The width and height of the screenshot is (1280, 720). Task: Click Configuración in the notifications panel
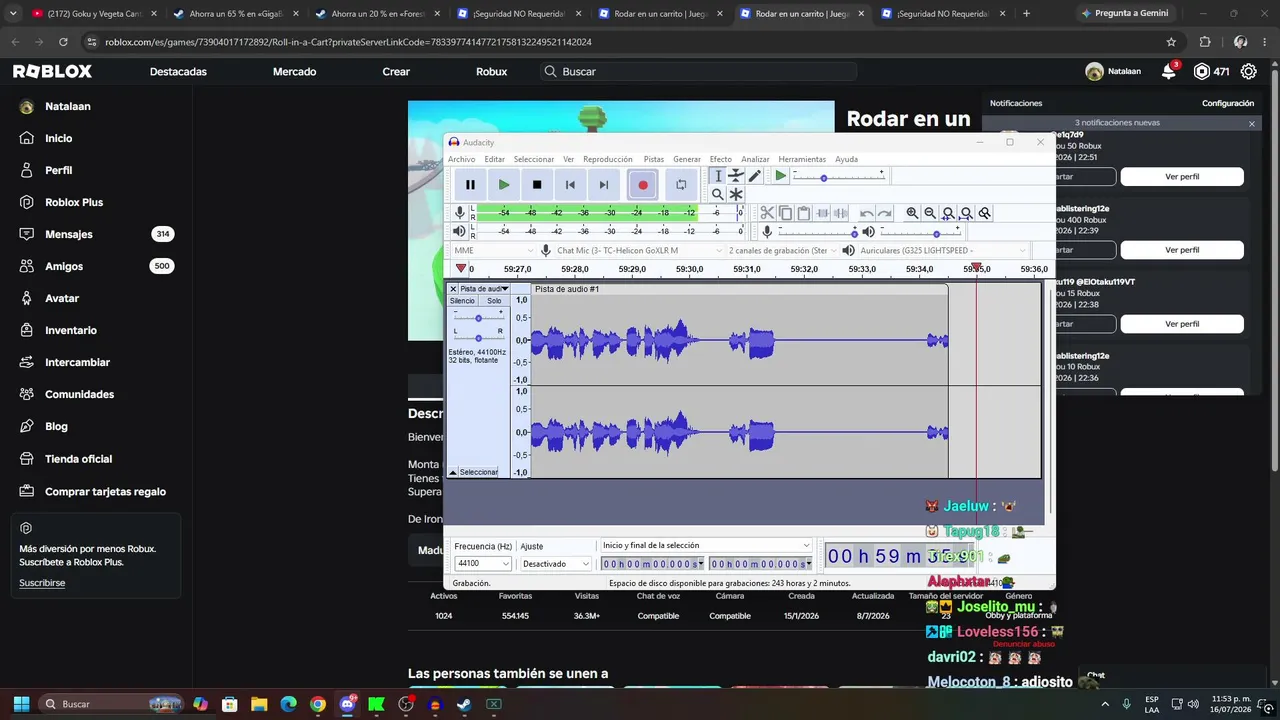[1228, 103]
